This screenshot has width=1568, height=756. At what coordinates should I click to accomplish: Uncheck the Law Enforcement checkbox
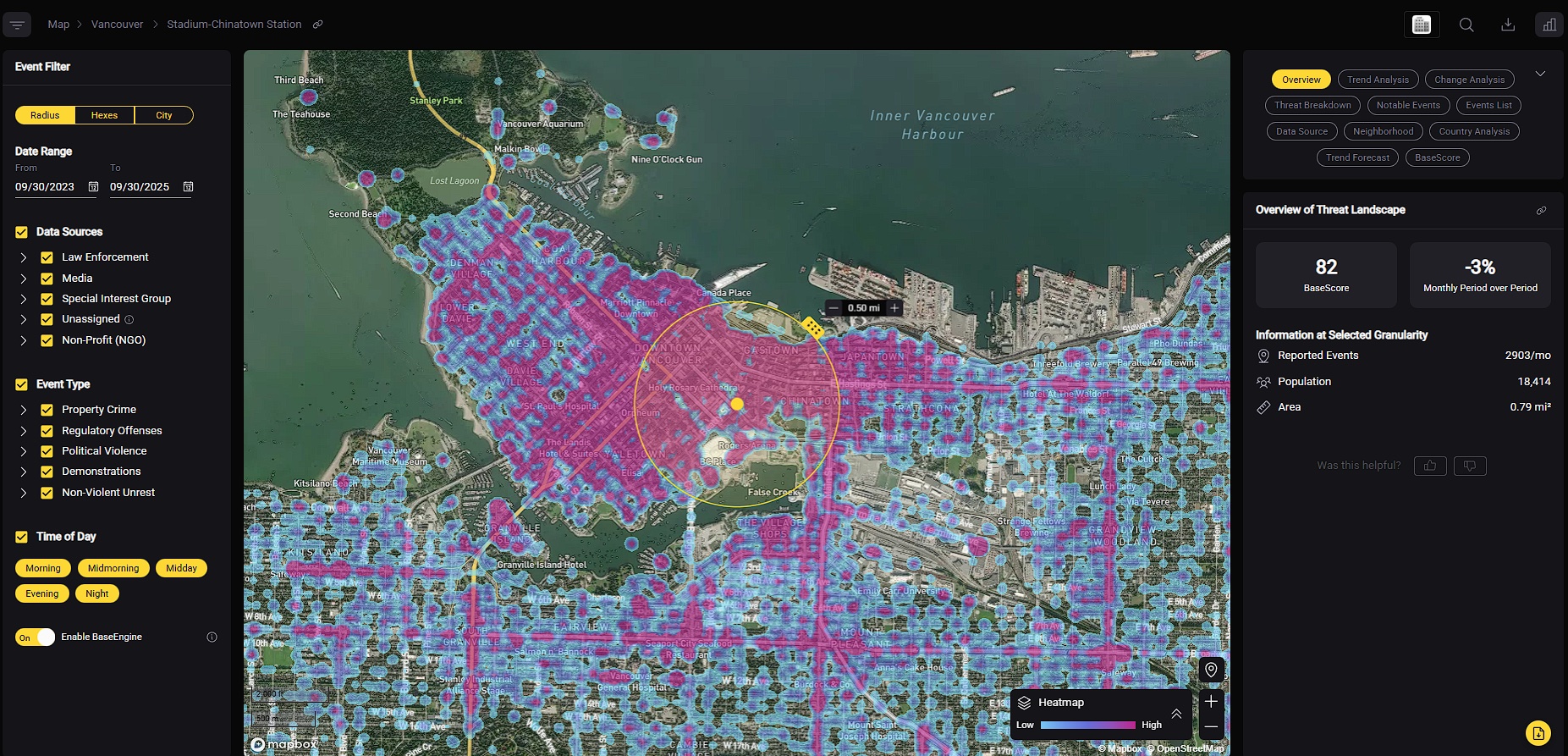tap(47, 257)
